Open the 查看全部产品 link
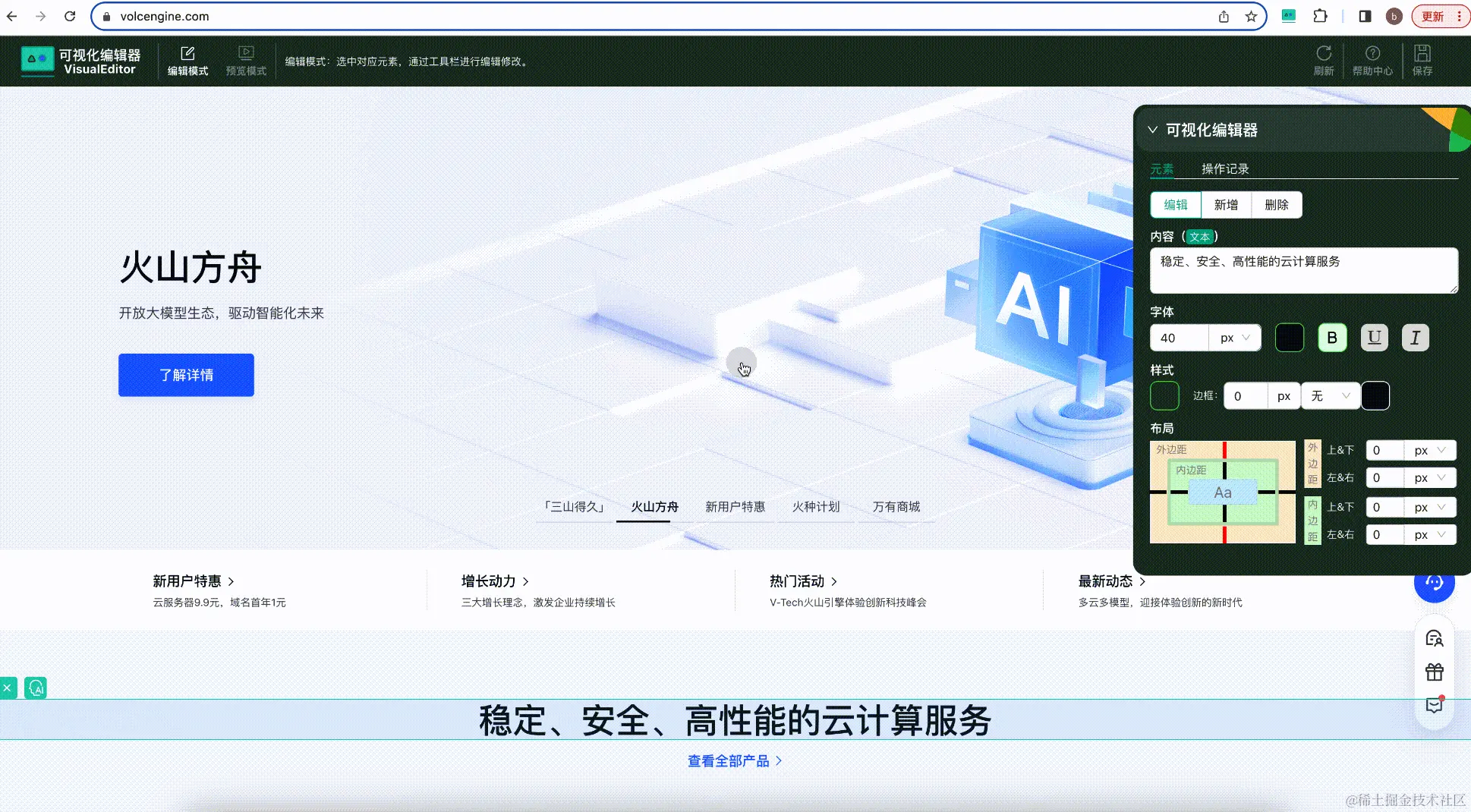This screenshot has height=812, width=1471. pos(728,760)
